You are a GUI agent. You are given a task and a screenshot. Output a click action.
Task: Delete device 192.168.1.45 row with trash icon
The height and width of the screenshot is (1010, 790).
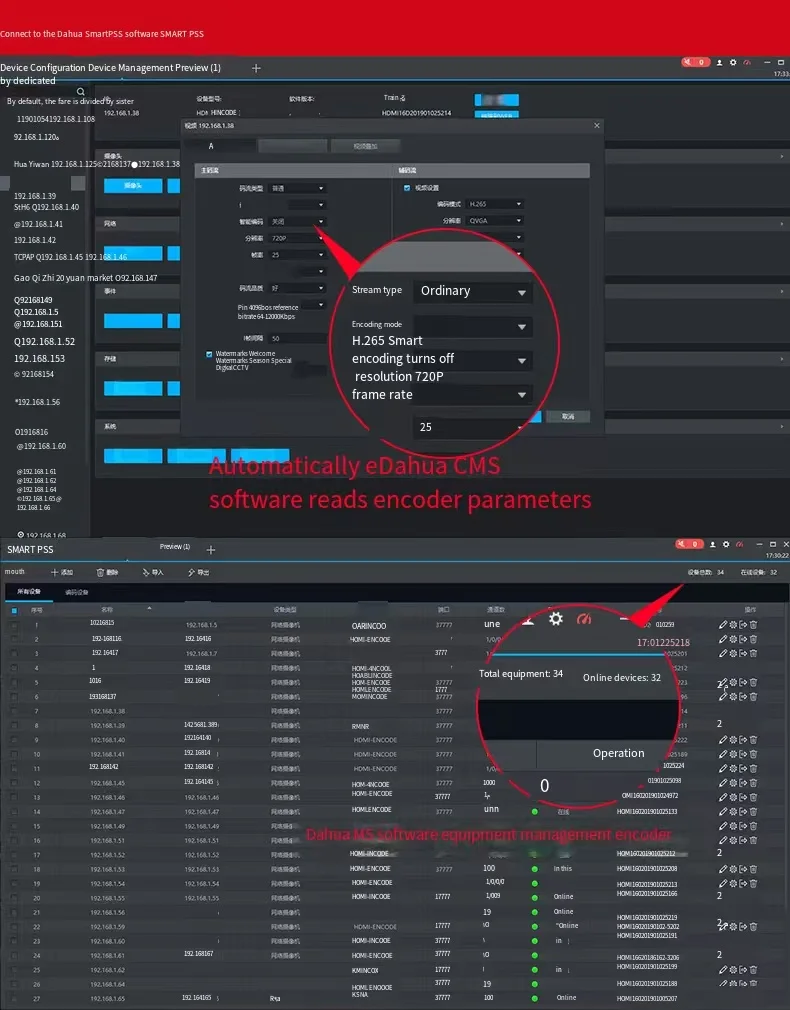pyautogui.click(x=753, y=783)
